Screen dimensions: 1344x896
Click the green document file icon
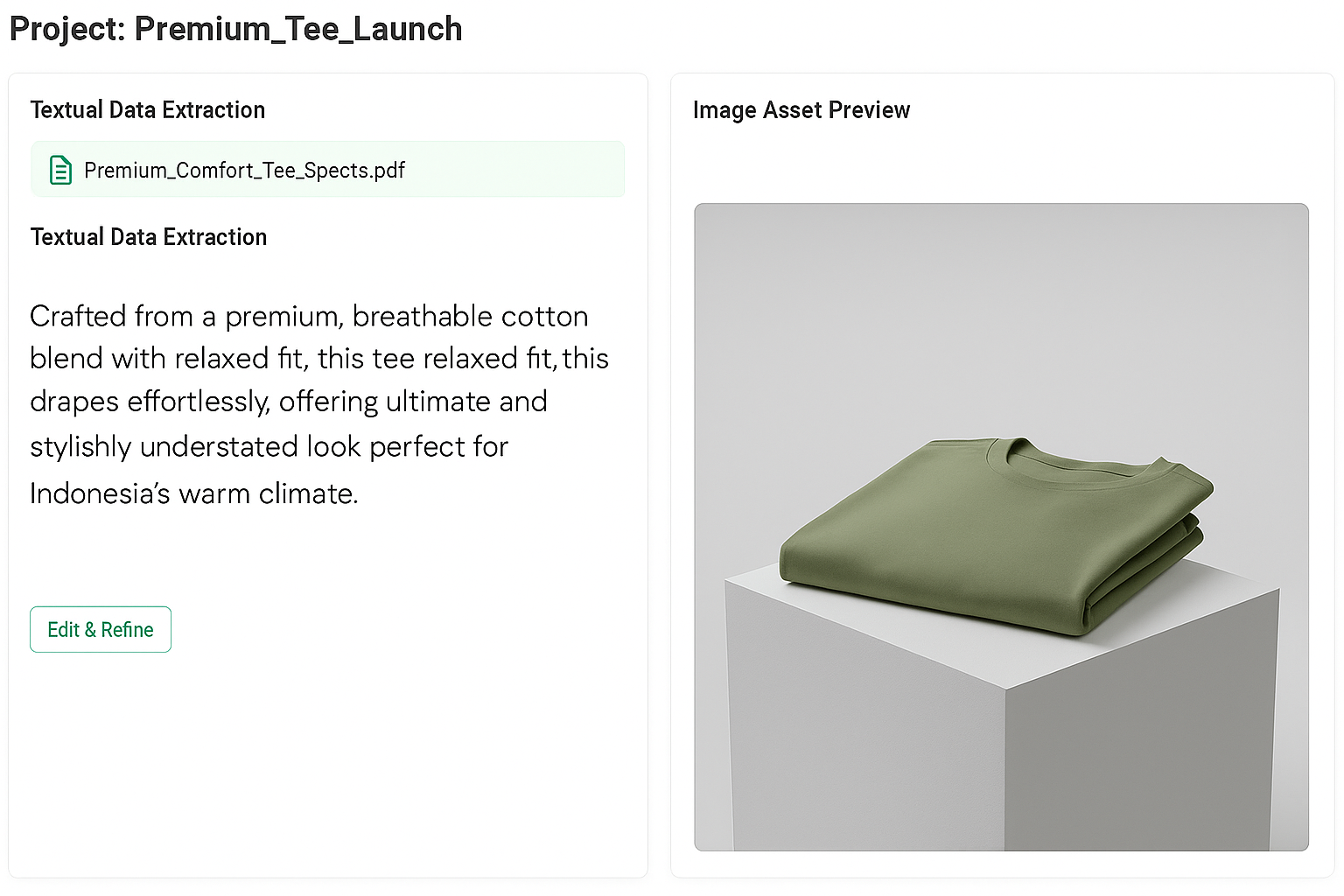coord(60,170)
